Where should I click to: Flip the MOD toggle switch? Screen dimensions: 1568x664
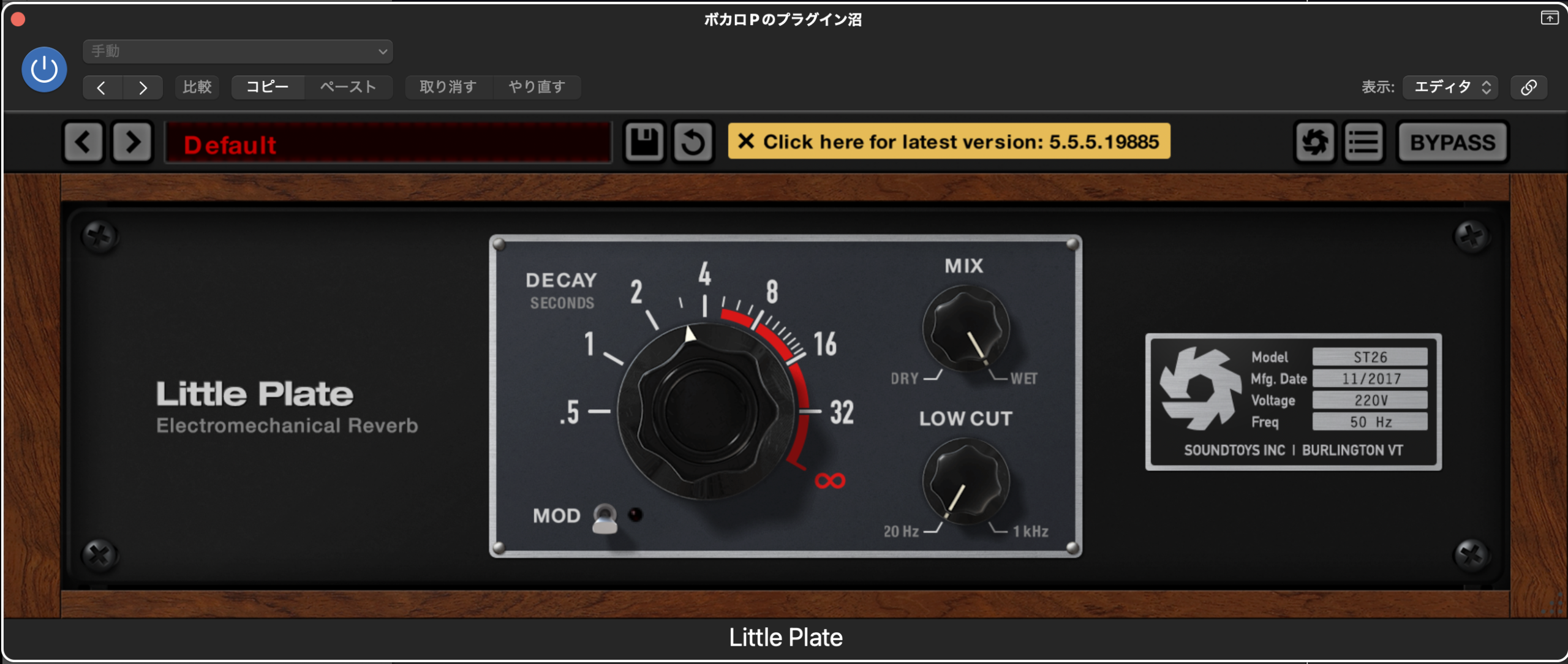tap(605, 518)
